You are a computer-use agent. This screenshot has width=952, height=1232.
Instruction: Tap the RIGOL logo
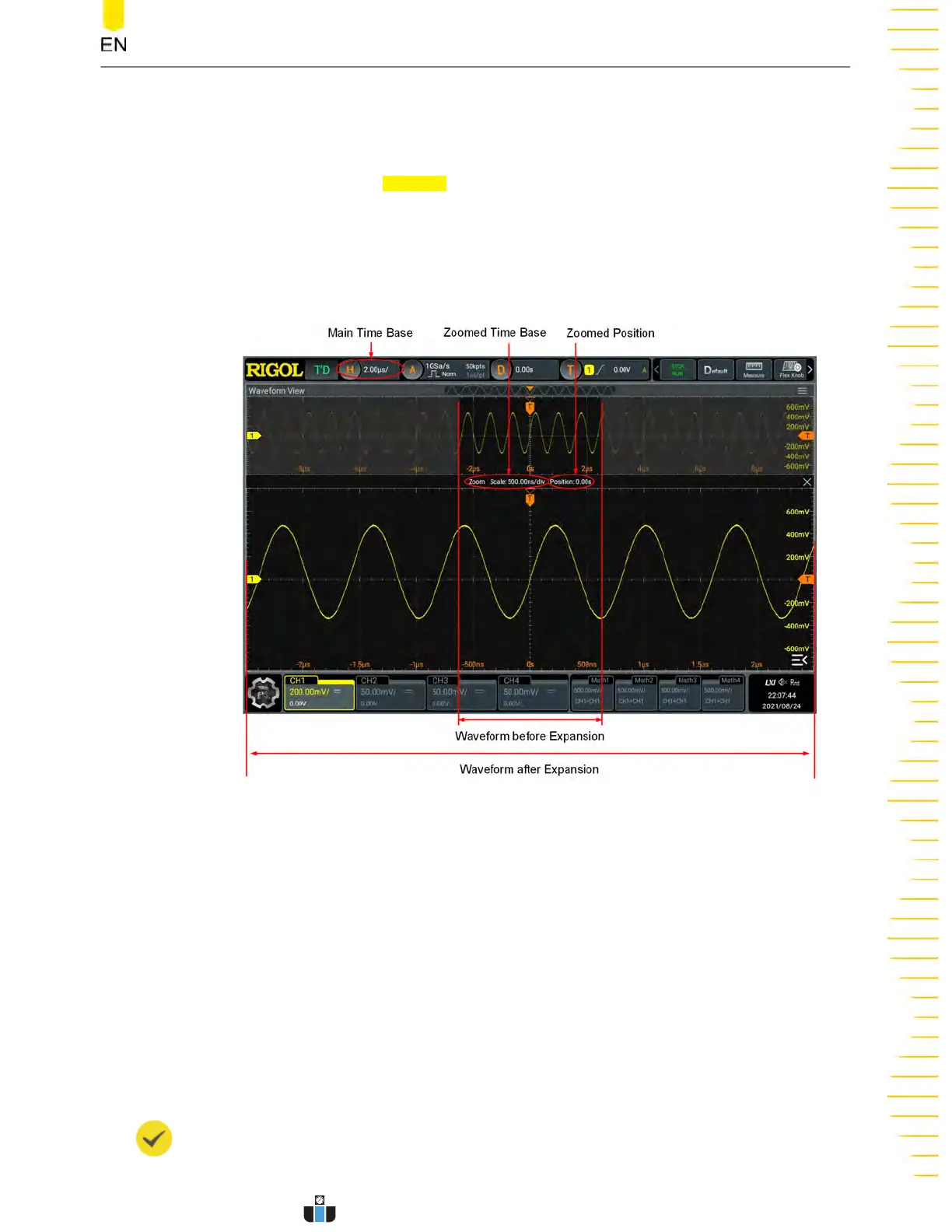pos(274,370)
